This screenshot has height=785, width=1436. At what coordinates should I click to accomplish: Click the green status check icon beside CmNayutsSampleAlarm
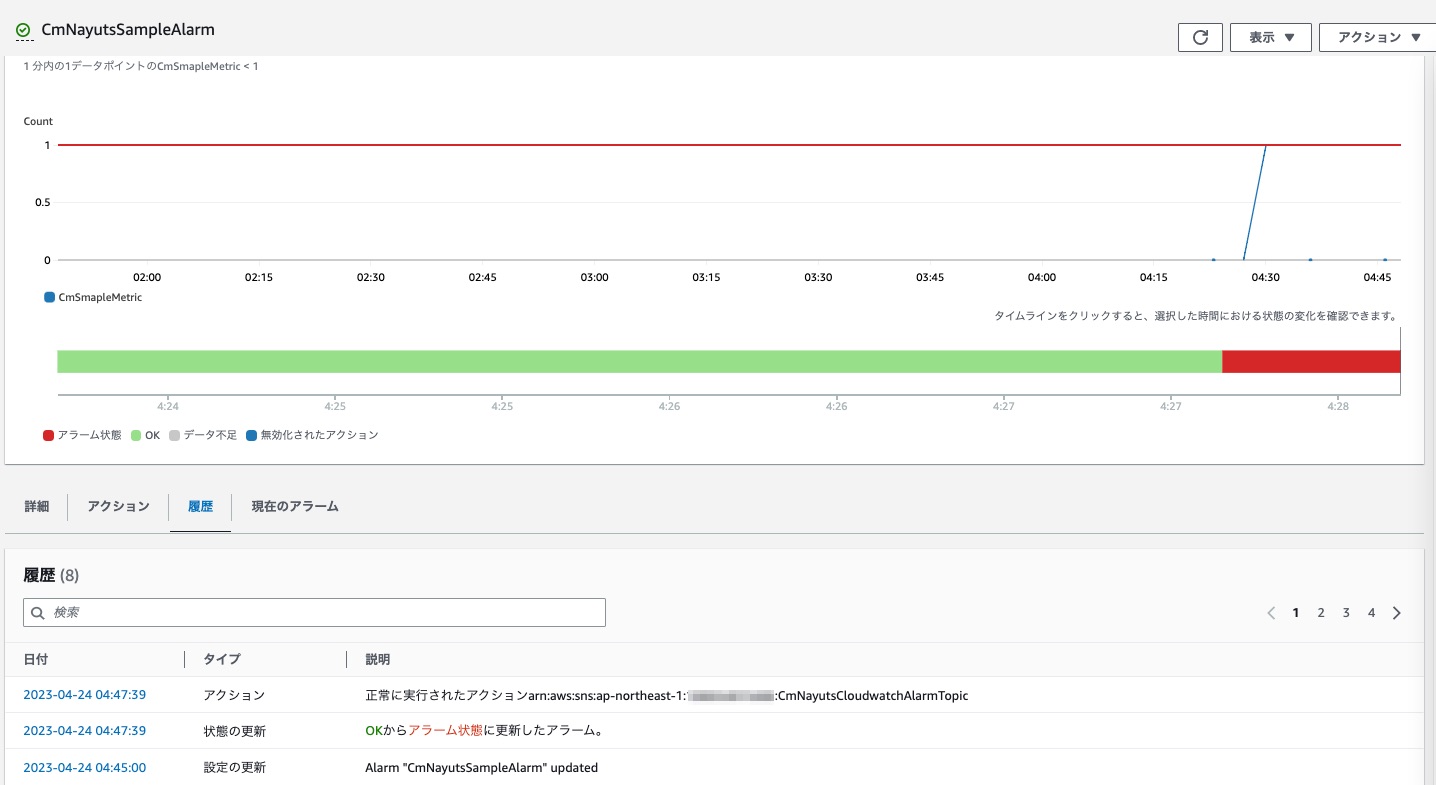[x=22, y=29]
